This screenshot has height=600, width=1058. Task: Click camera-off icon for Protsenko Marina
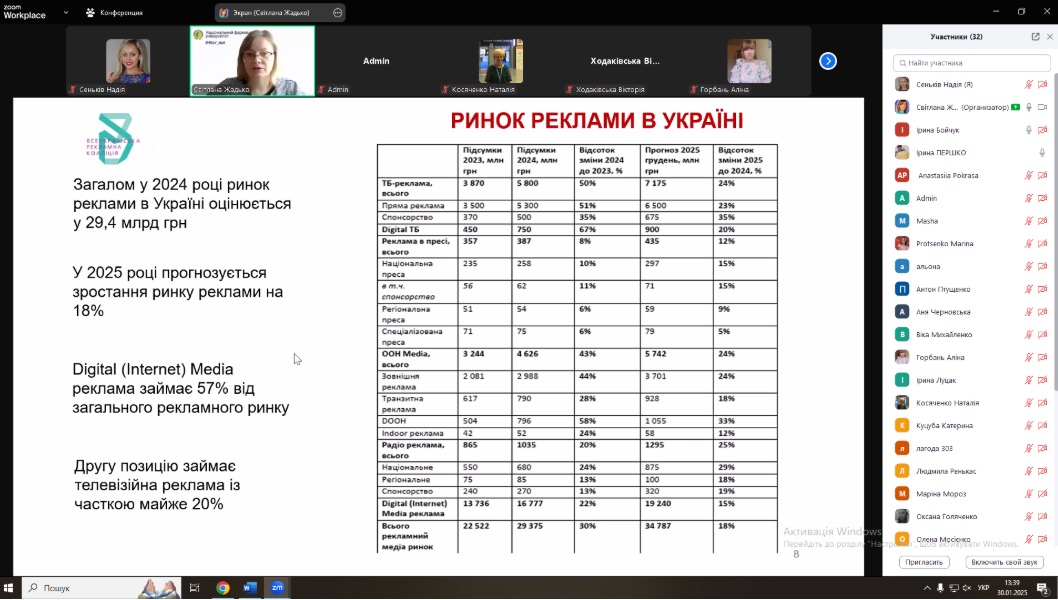[1042, 244]
